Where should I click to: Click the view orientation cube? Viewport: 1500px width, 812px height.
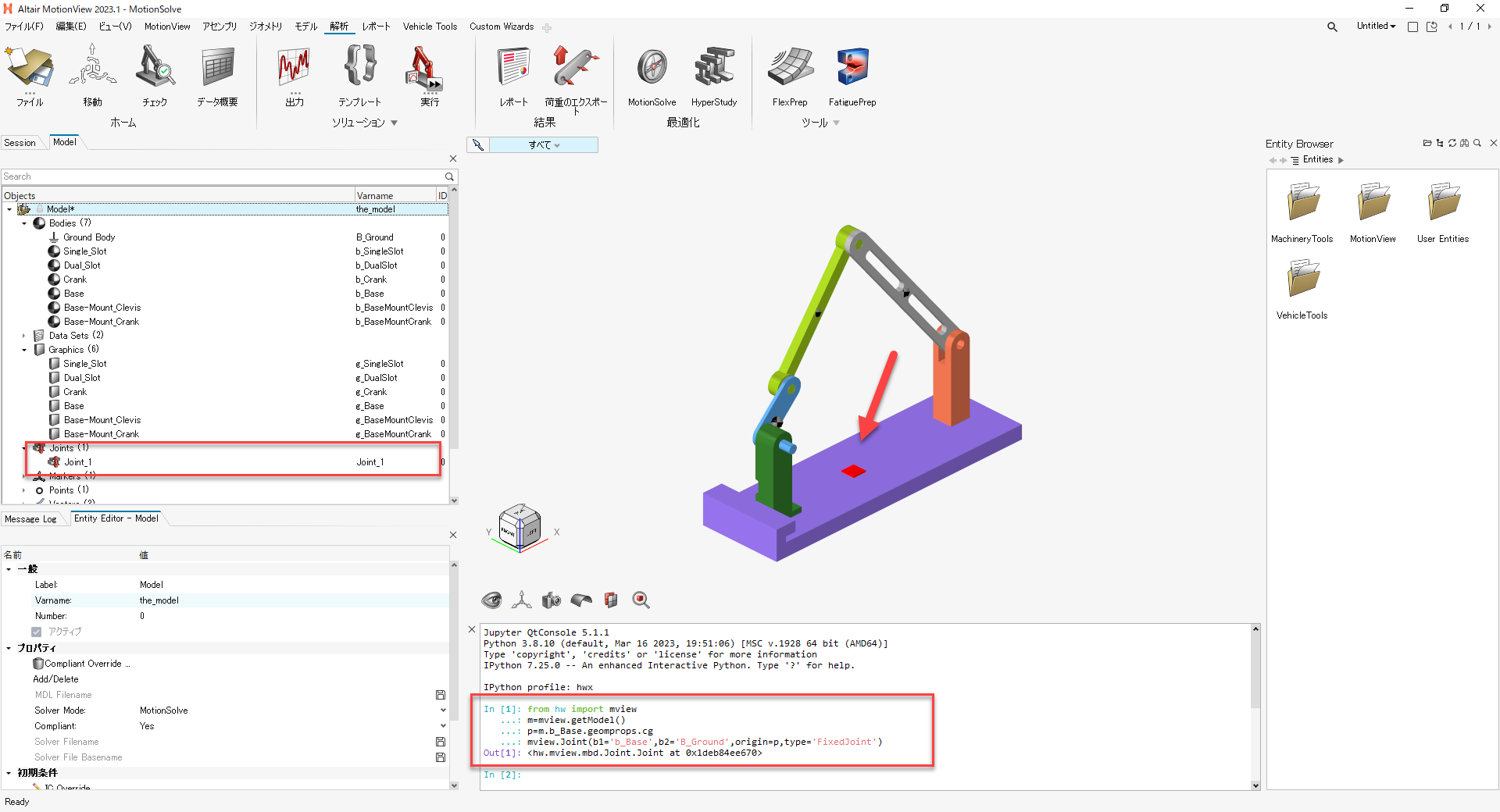tap(520, 527)
